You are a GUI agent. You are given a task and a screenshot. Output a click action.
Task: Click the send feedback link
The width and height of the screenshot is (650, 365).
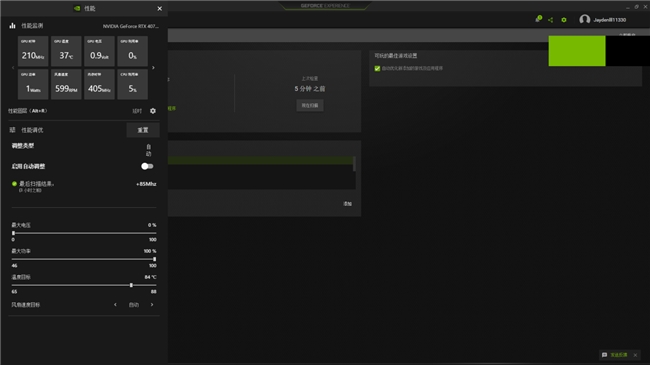tap(618, 355)
